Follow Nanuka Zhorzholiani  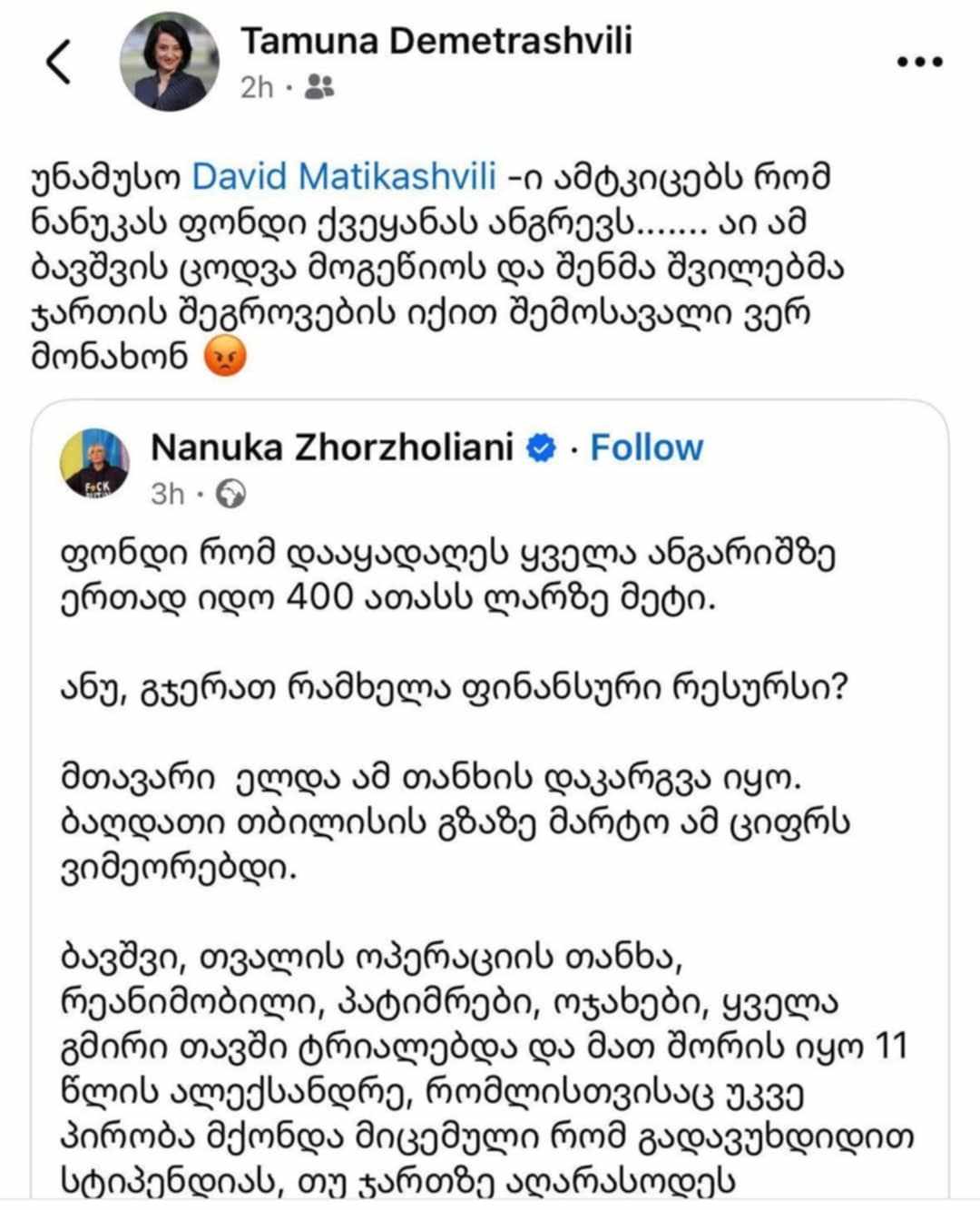[x=646, y=448]
